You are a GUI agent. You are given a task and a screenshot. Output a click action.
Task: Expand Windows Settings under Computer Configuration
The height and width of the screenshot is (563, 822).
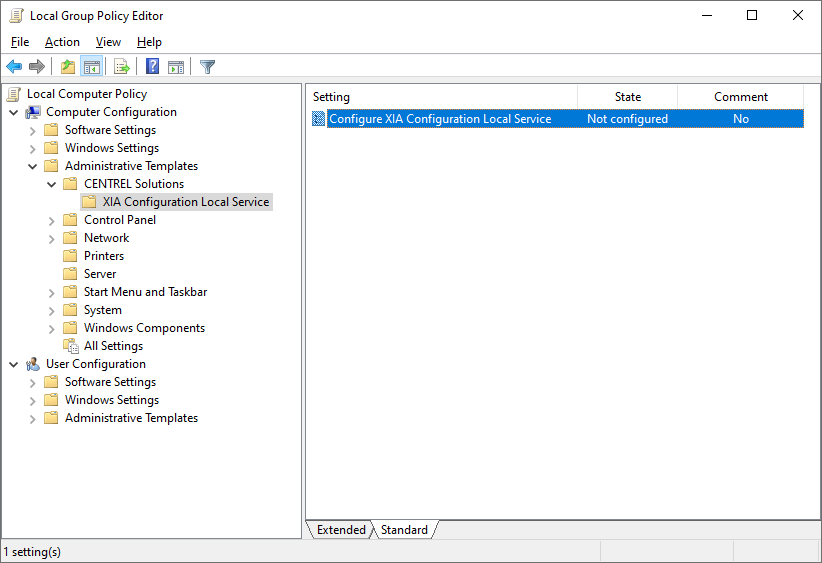33,148
